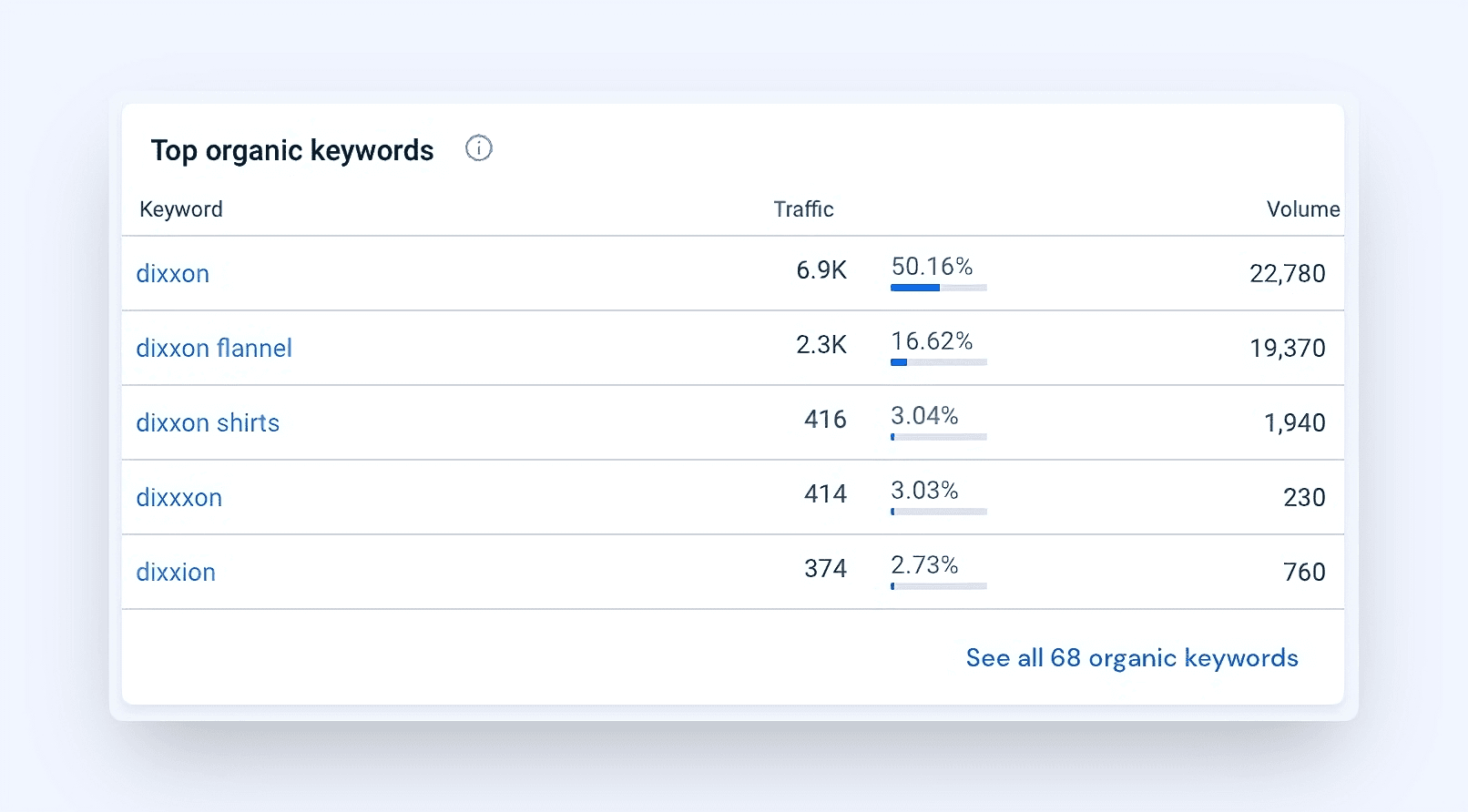Screen dimensions: 1468x812
Task: Click the 3.04% traffic share bar
Action: (939, 437)
